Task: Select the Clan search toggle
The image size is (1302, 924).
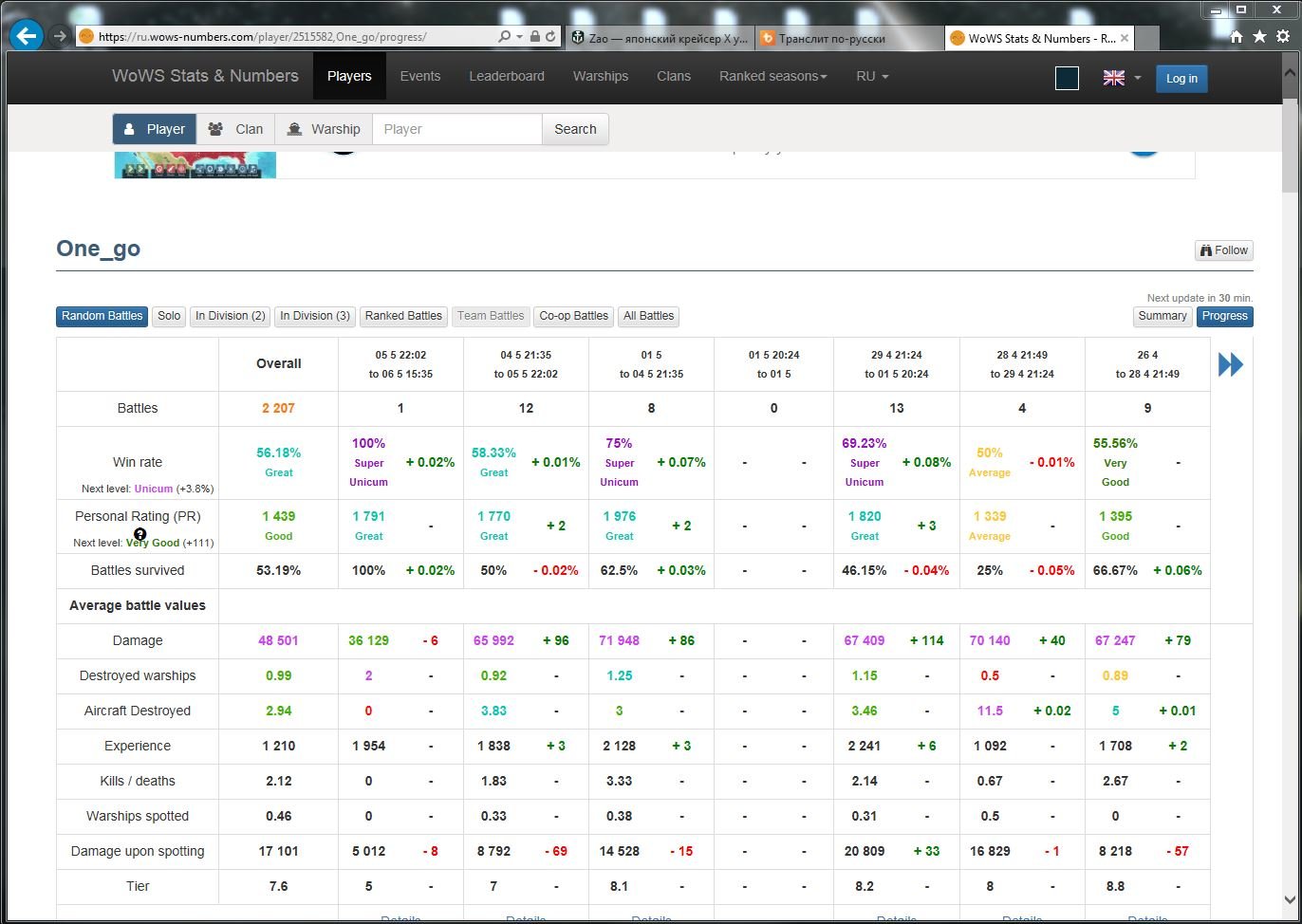Action: (x=235, y=129)
